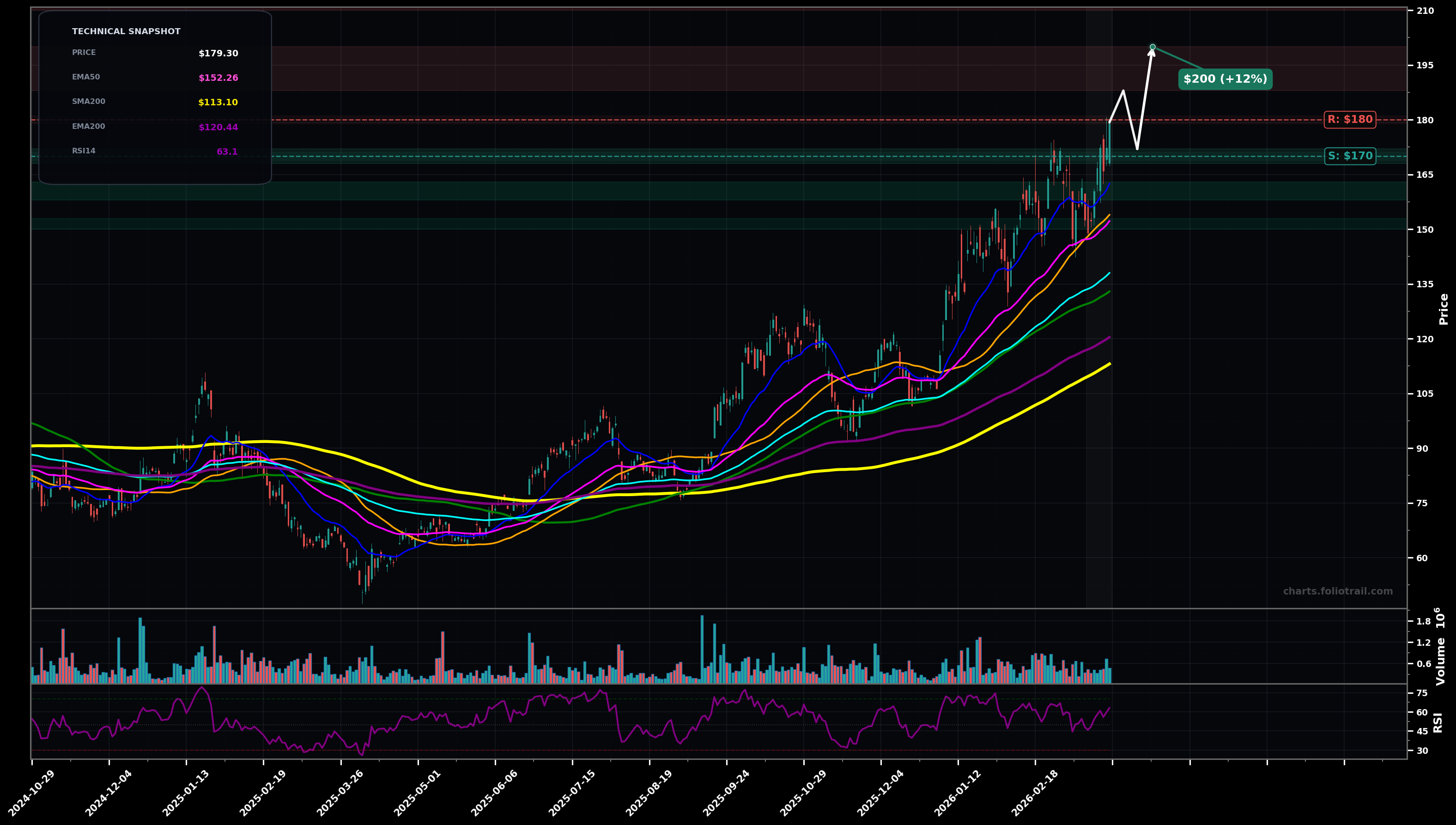Click the $200 (+12%) target annotation

1225,80
